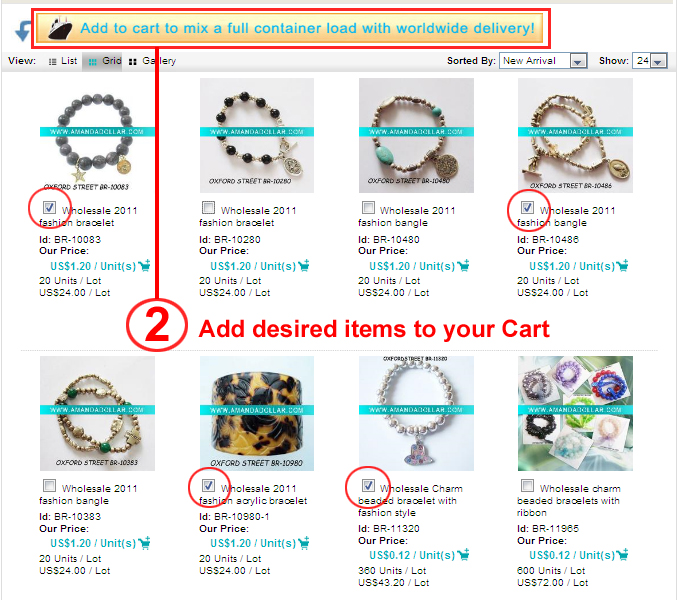Click the Add to cart container load banner
This screenshot has height=600, width=677.
(x=290, y=28)
